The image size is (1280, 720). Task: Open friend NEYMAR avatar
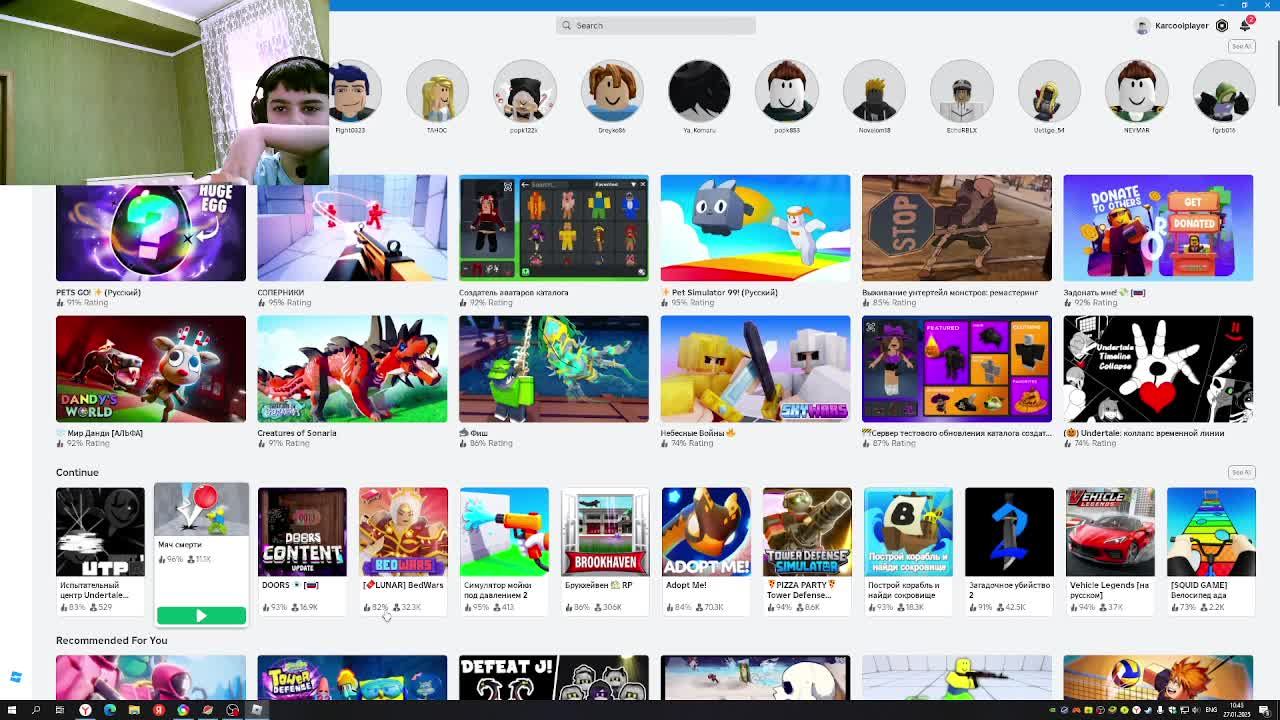(1136, 91)
